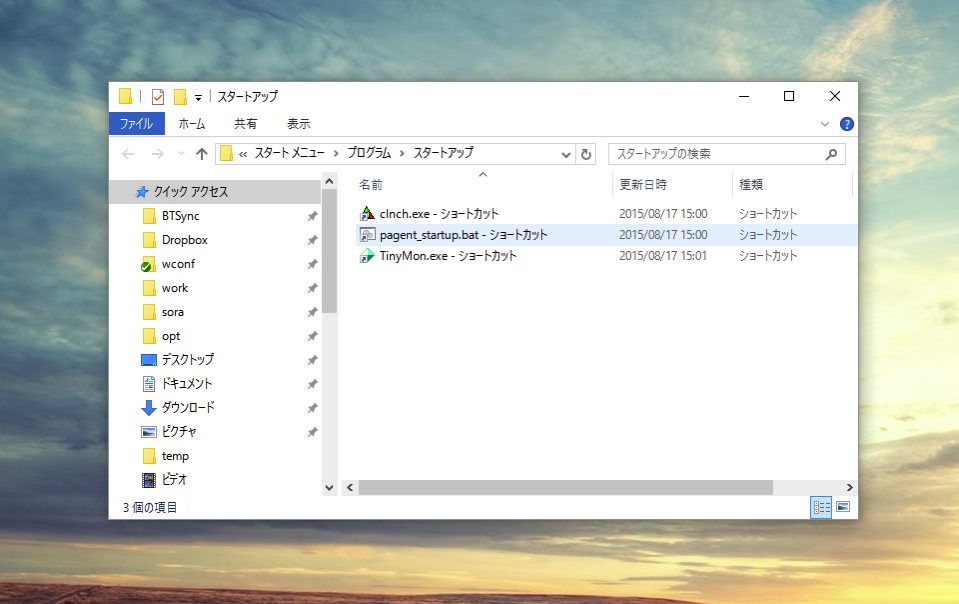Click プログラム in the breadcrumb path
Viewport: 959px width, 604px height.
pyautogui.click(x=369, y=154)
